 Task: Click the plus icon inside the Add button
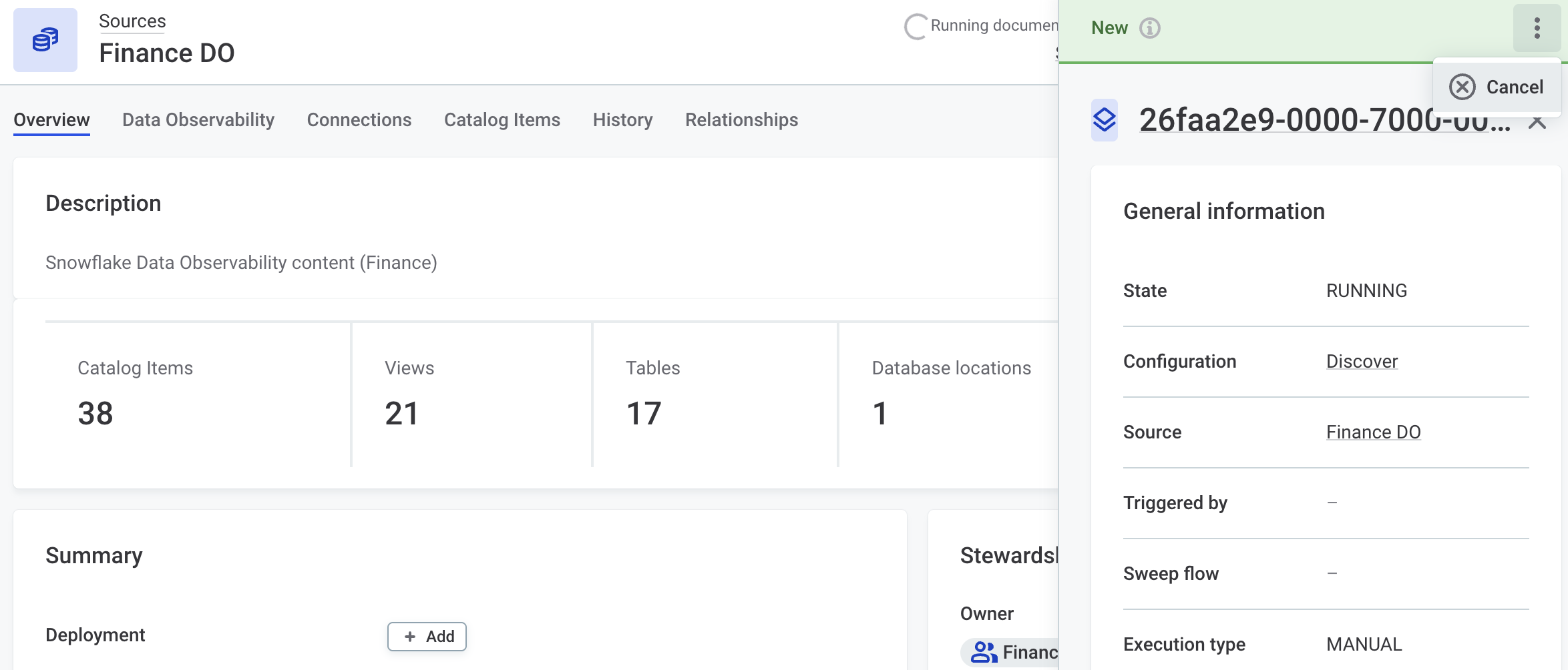coord(409,636)
